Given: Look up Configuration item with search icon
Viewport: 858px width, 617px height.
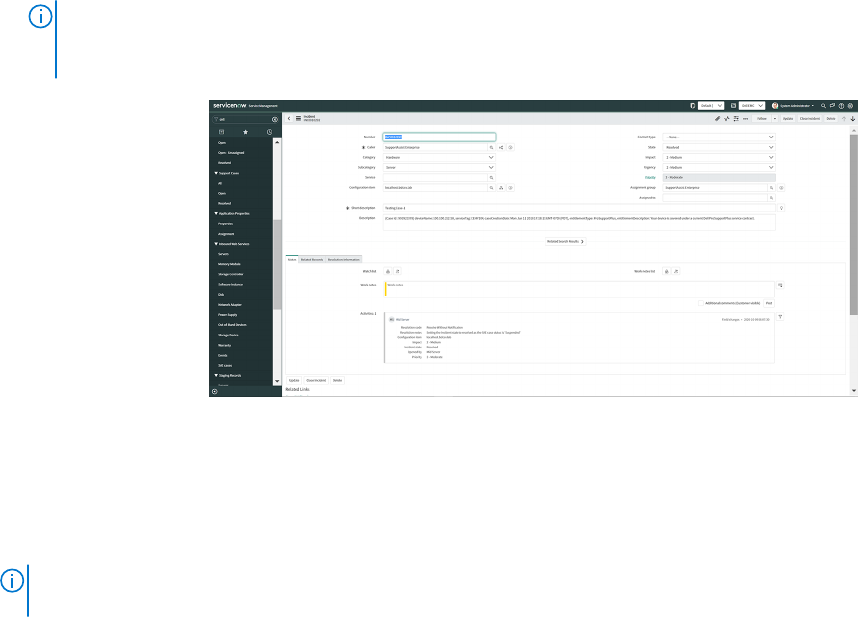Looking at the screenshot, I should pos(491,188).
